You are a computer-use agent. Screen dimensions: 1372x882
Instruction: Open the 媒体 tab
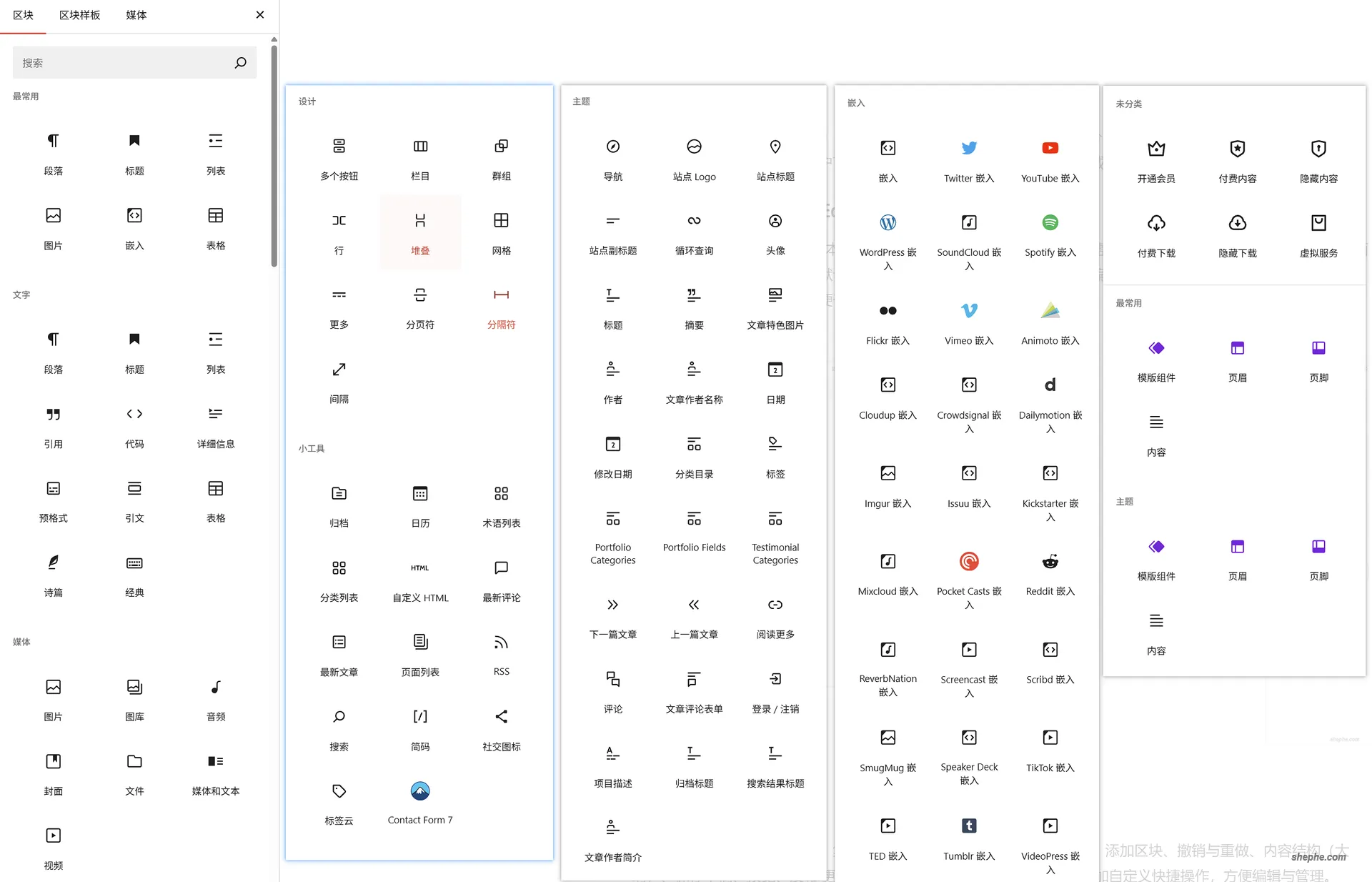click(x=136, y=15)
